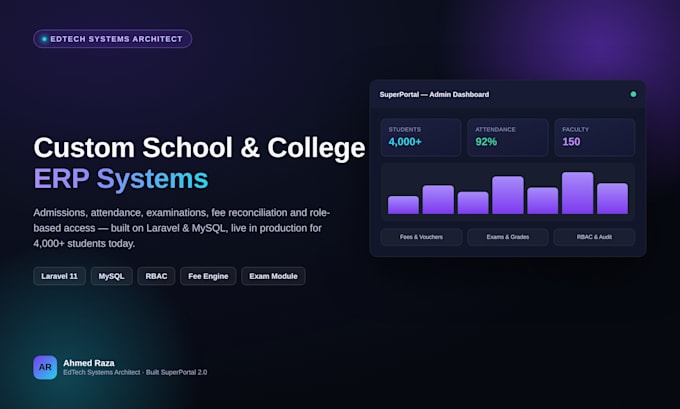Click the EDTECH SYSTEMS ARCHITECT badge
The width and height of the screenshot is (680, 409).
(112, 39)
